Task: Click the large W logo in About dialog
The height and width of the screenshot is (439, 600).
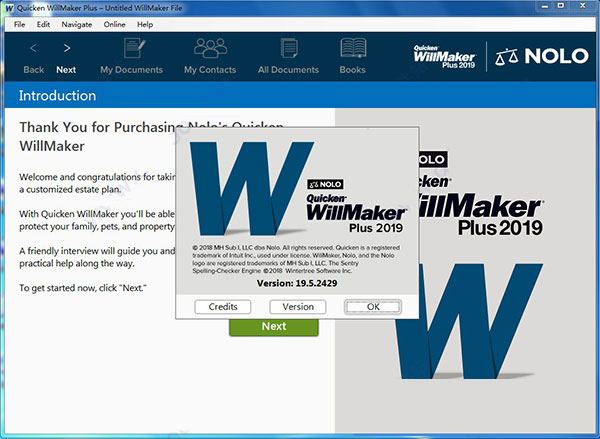Action: 251,188
